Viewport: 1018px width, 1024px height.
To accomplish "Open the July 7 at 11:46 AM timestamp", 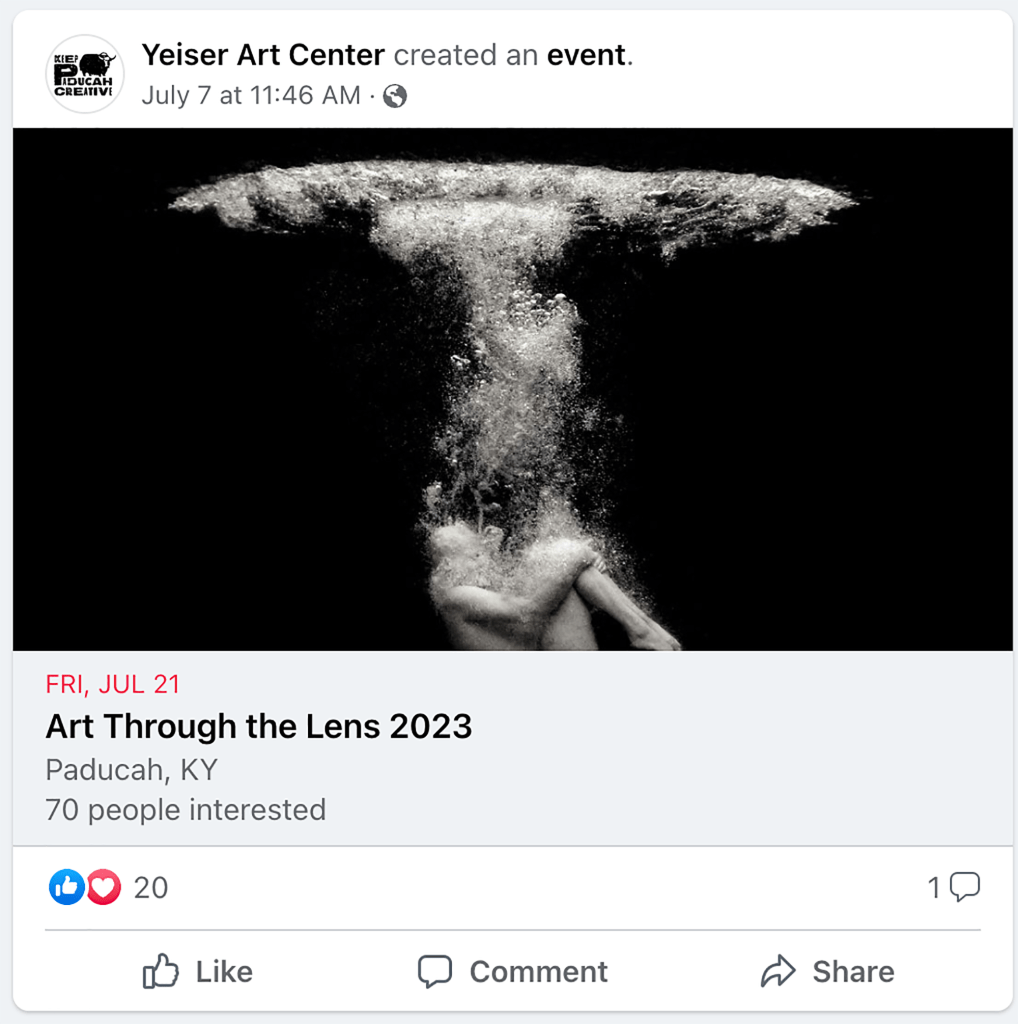I will tap(251, 96).
